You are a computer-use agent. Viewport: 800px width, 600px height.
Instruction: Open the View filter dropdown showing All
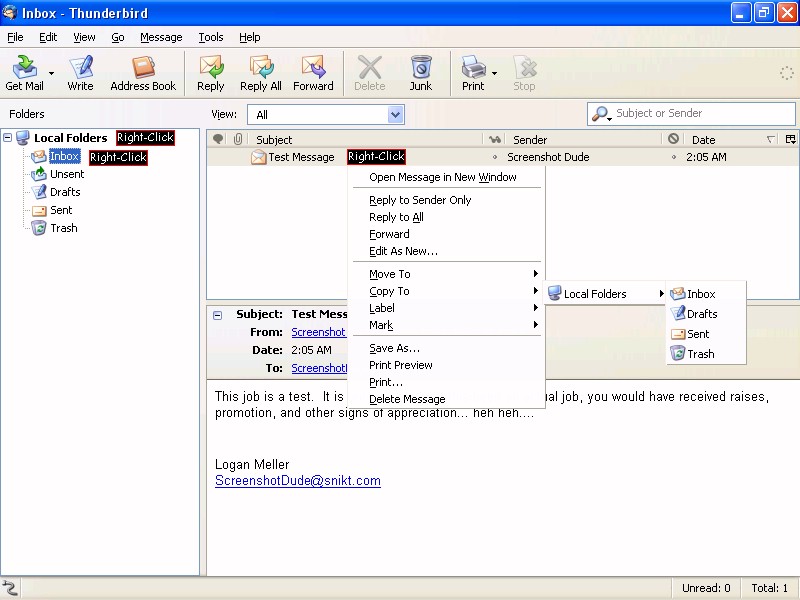(326, 114)
